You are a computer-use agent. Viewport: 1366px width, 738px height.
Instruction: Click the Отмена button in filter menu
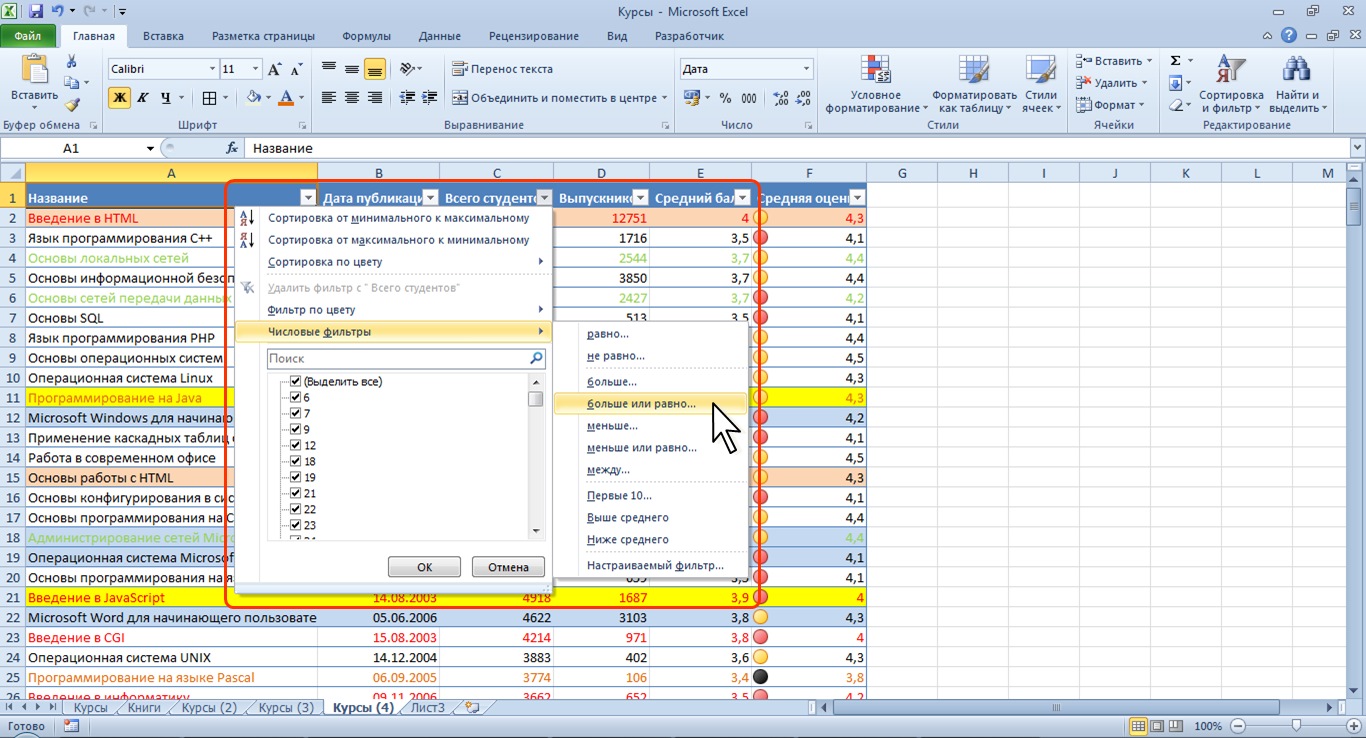point(508,567)
